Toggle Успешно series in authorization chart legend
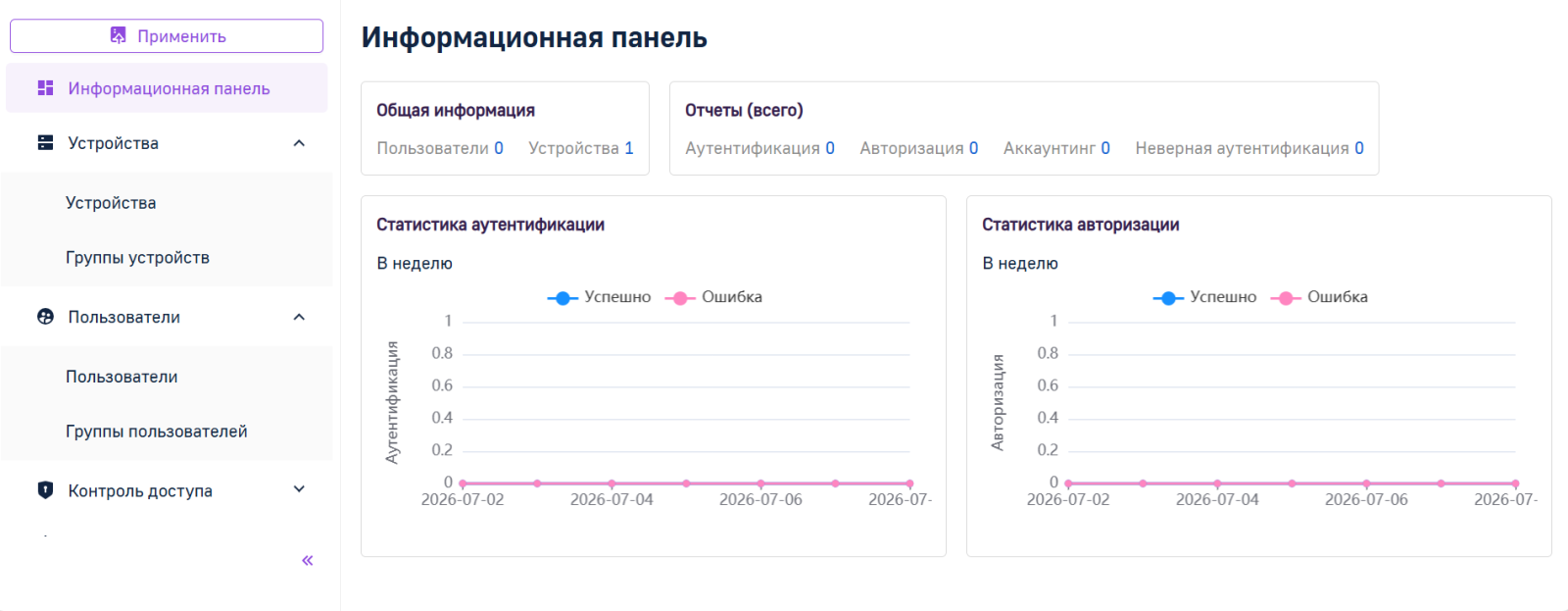Image resolution: width=1568 pixels, height=611 pixels. (x=1204, y=297)
